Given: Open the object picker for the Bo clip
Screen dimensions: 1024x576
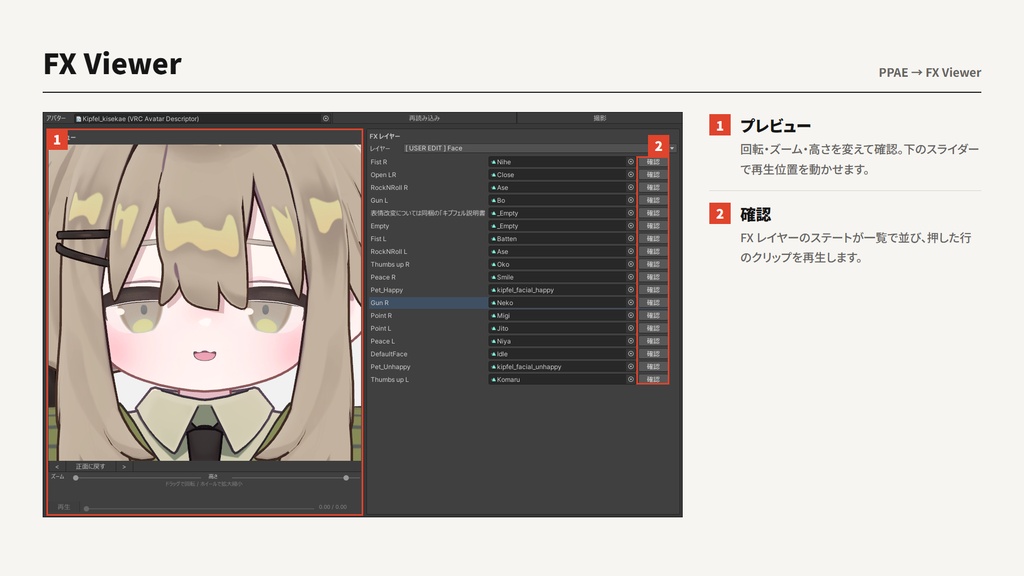Looking at the screenshot, I should pyautogui.click(x=631, y=200).
